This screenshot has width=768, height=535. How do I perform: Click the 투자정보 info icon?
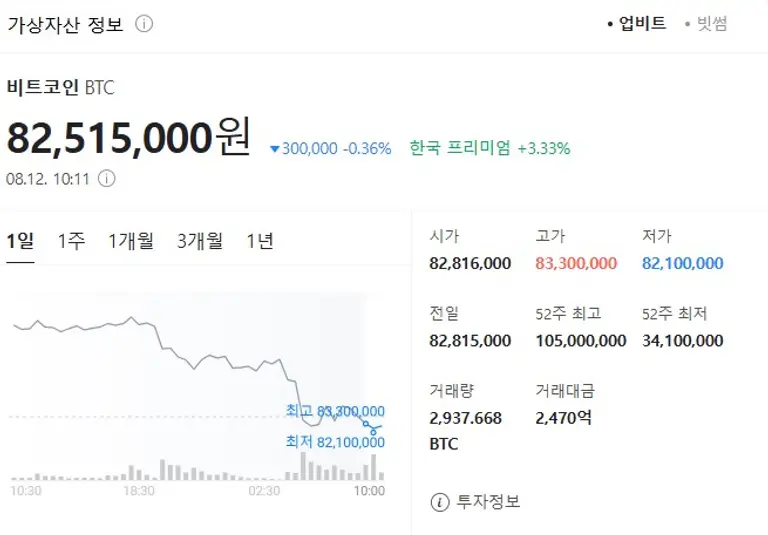point(439,502)
